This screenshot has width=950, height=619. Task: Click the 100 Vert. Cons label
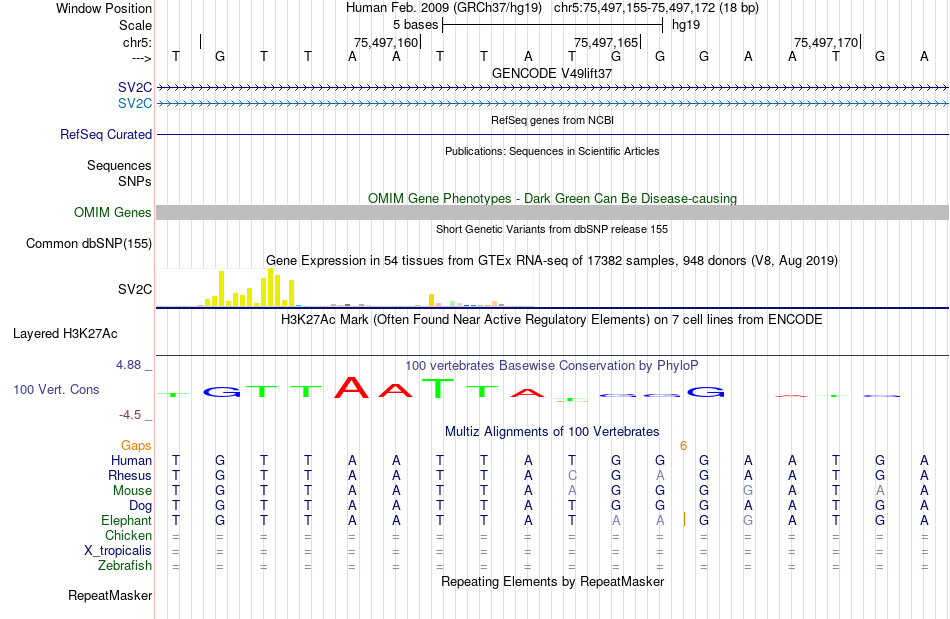(x=56, y=389)
